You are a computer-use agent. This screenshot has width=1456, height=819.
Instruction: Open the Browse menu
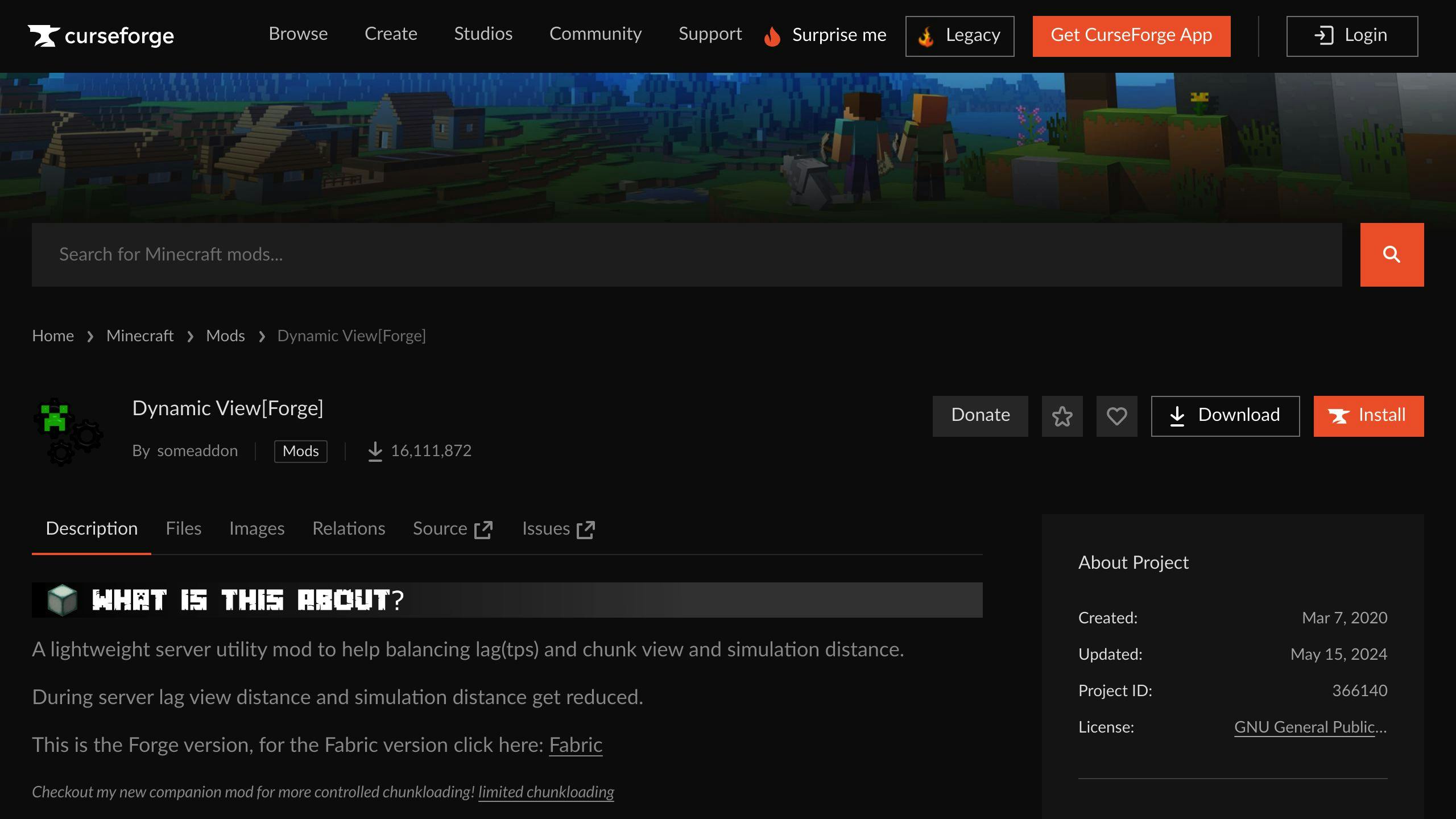(x=298, y=34)
